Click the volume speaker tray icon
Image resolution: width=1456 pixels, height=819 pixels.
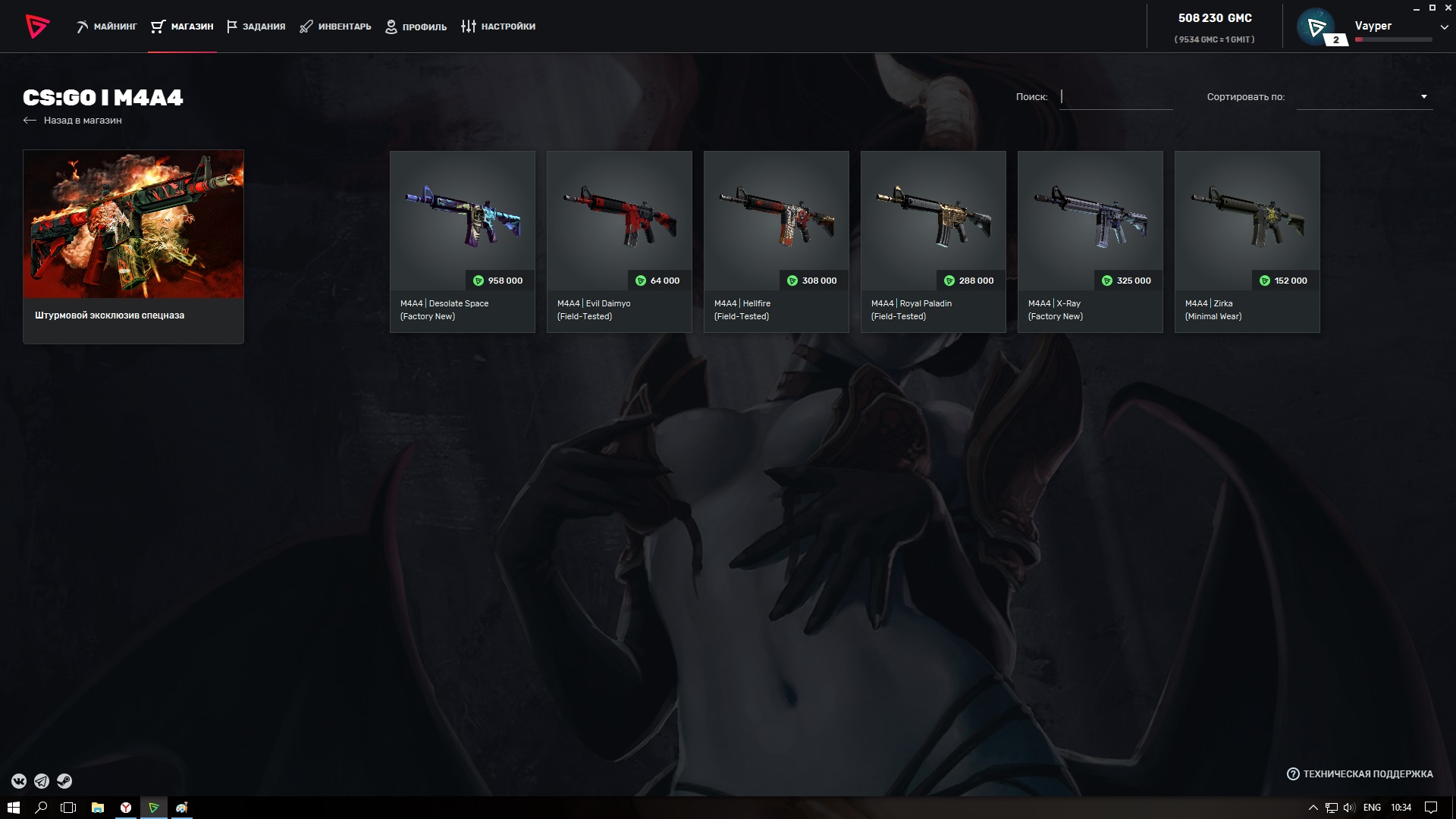coord(1349,808)
